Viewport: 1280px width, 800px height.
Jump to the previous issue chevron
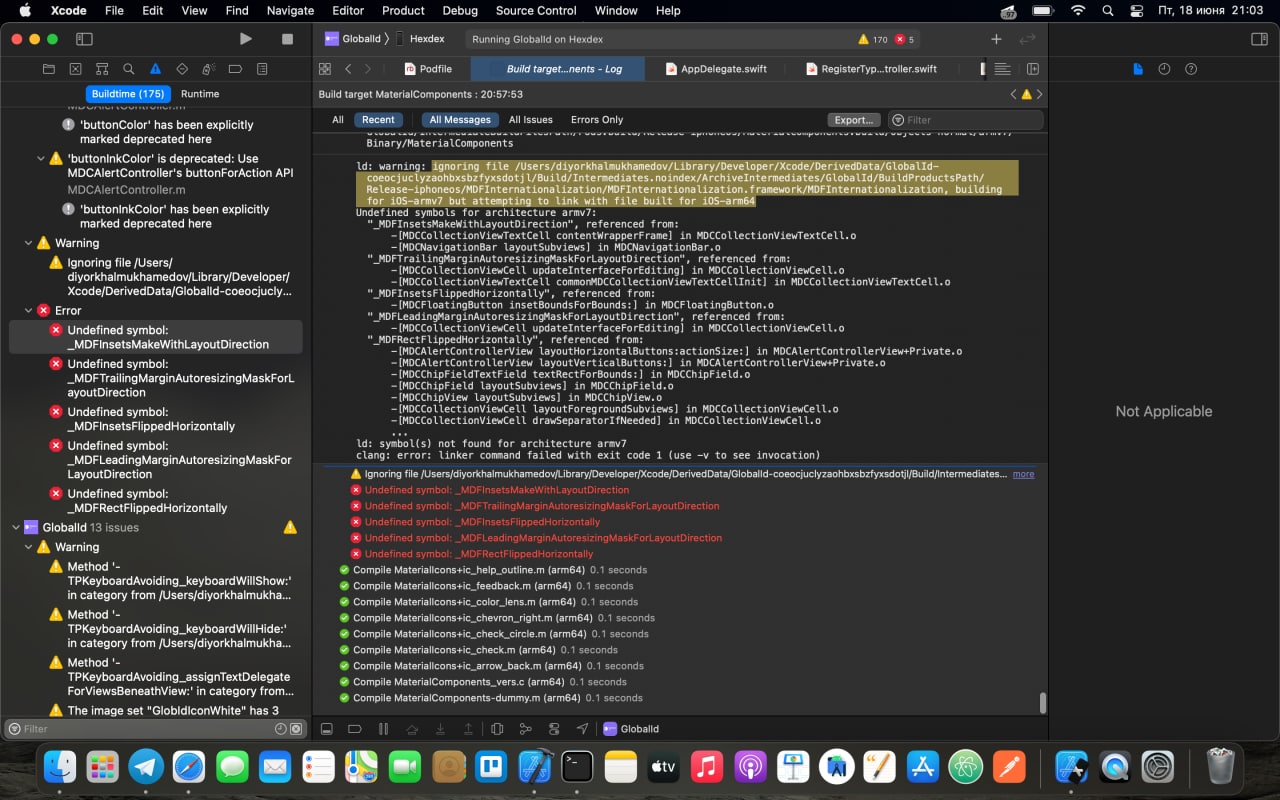coord(1013,94)
